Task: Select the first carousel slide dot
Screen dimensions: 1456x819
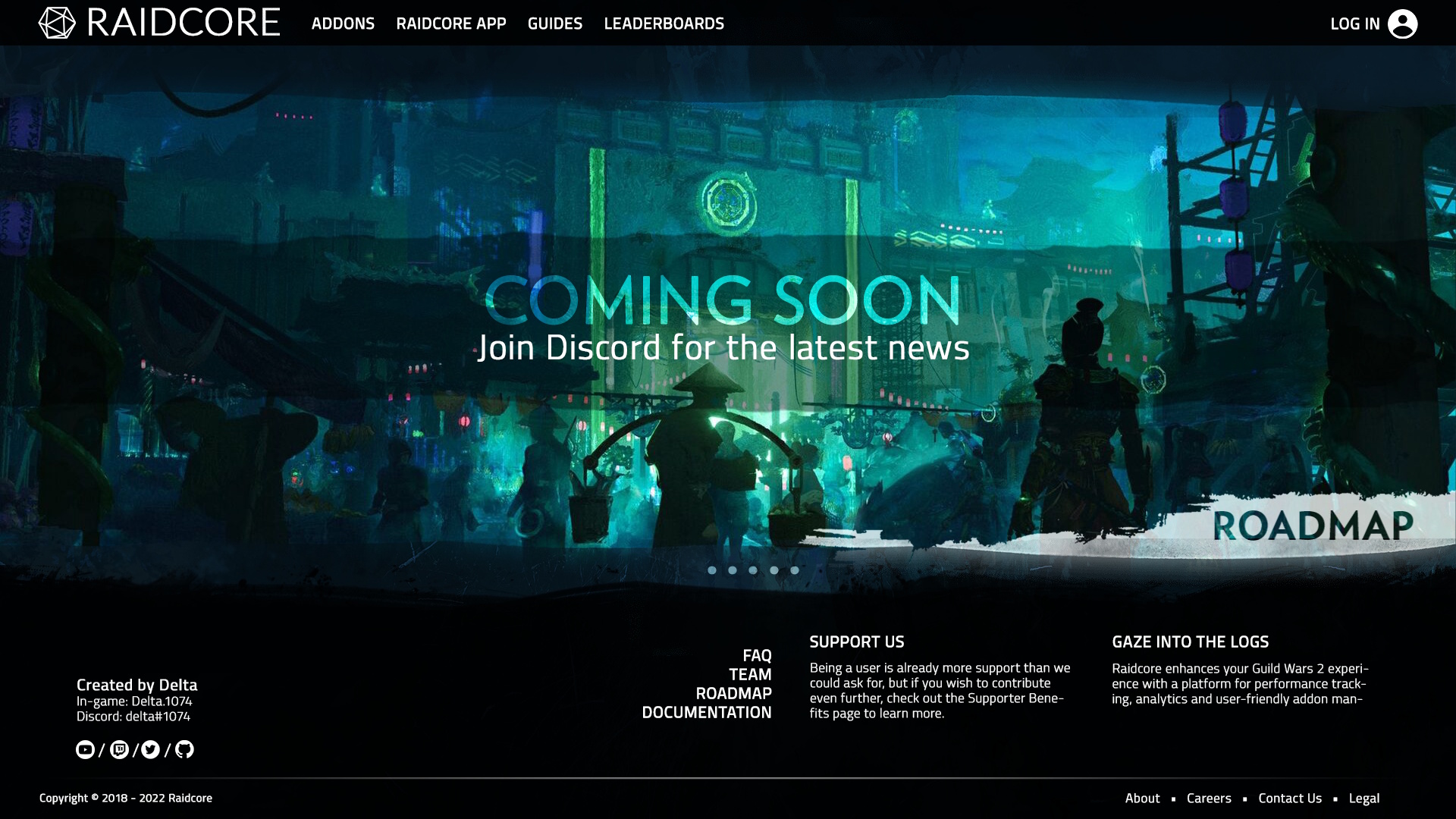Action: click(x=712, y=570)
